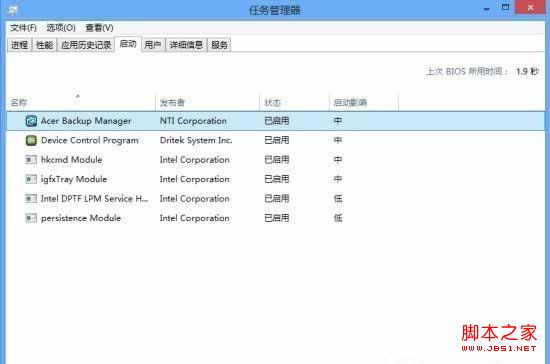
Task: Switch to the 进程 tab
Action: [x=20, y=45]
